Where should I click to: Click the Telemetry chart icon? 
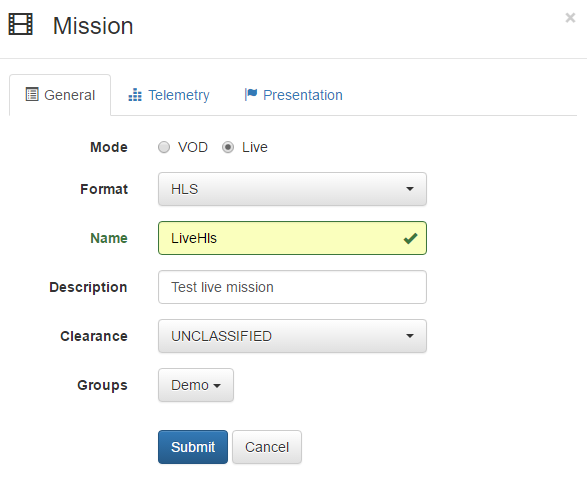tap(135, 95)
